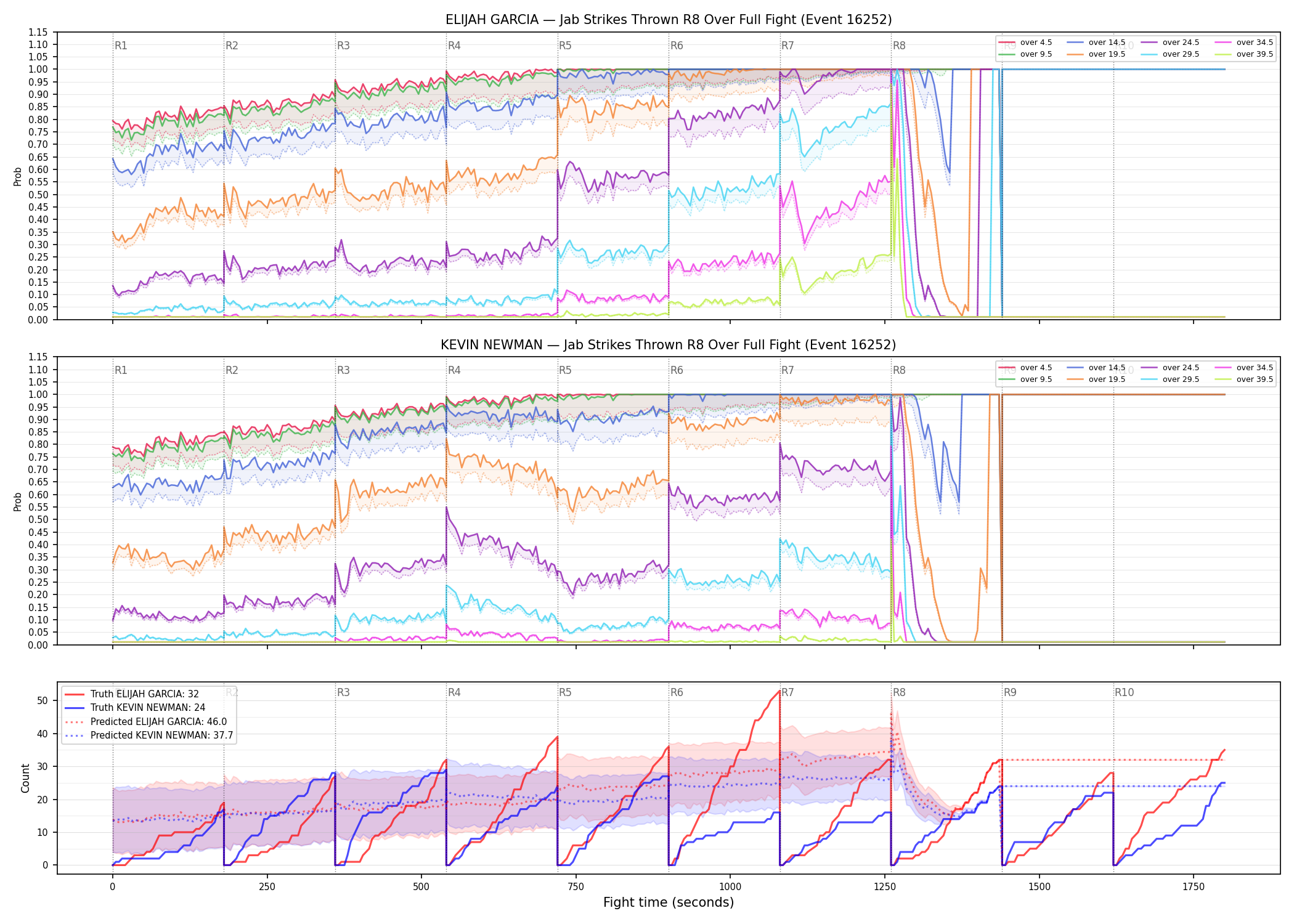
Task: Click the R10 round marker in count chart
Action: 1124,692
